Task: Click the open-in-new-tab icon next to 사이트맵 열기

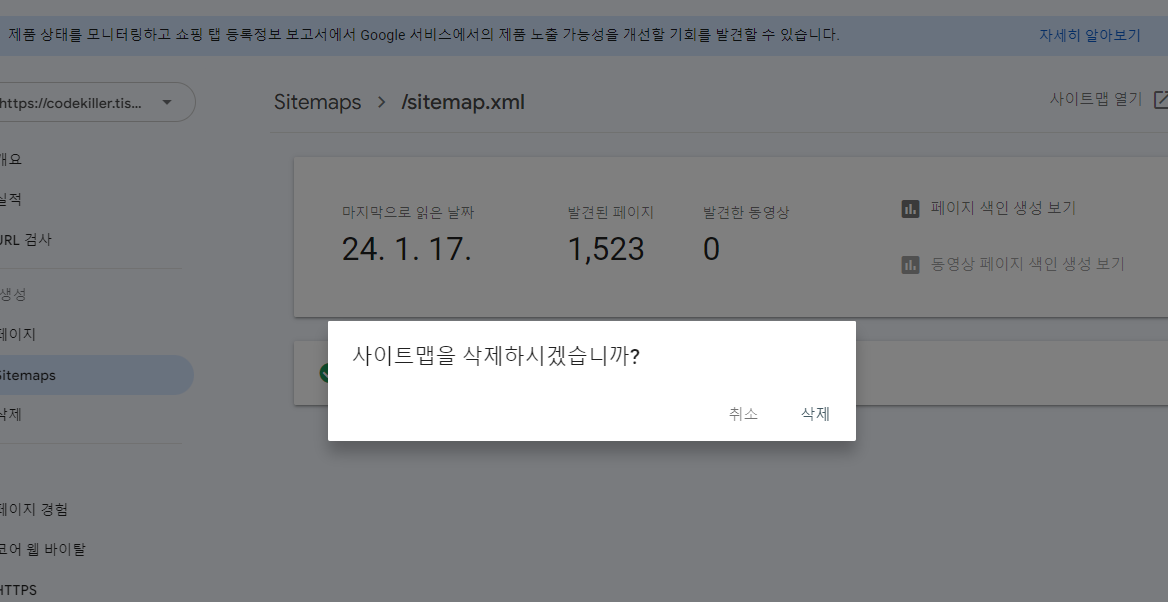Action: (x=1160, y=100)
